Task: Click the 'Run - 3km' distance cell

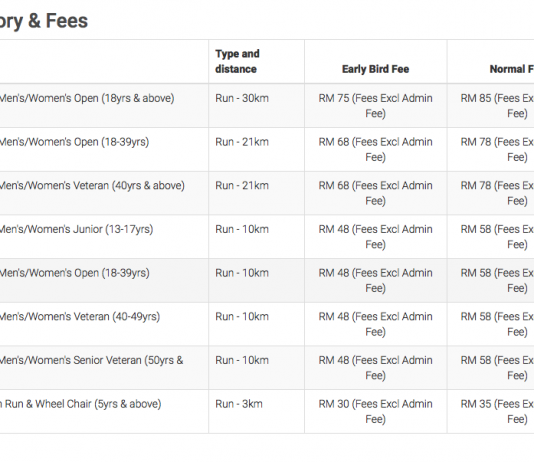Action: 239,404
